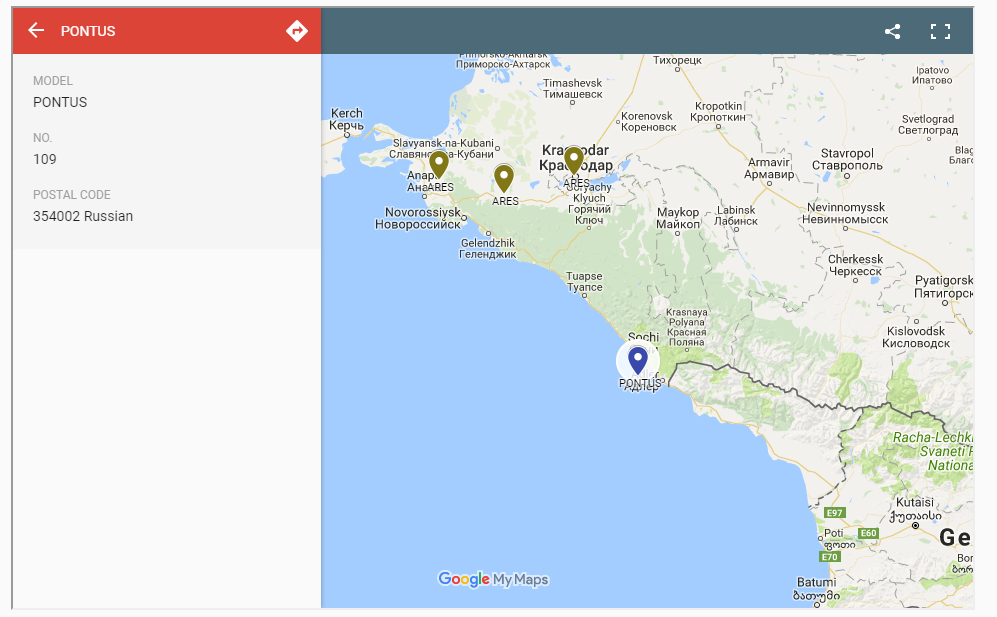Click the Stavropol city label
The height and width of the screenshot is (617, 997).
[x=847, y=159]
